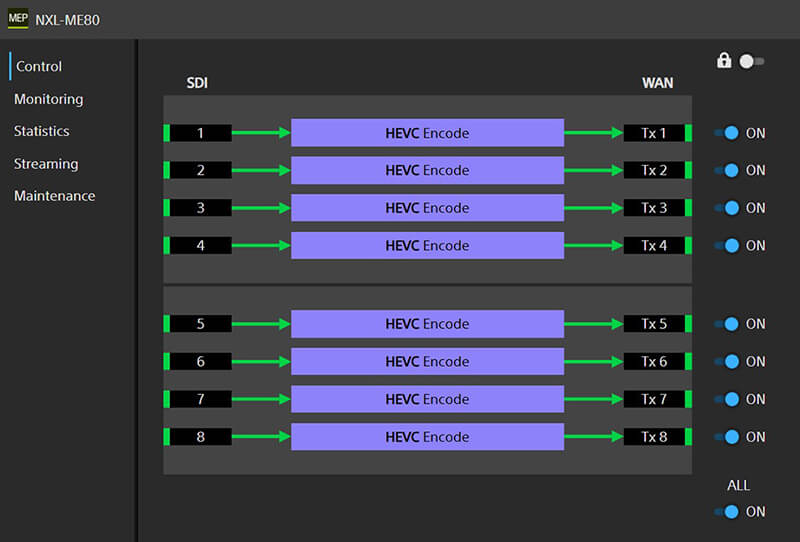Click the HEVC Encode block for channel 5
Image resolution: width=800 pixels, height=542 pixels.
pyautogui.click(x=427, y=324)
